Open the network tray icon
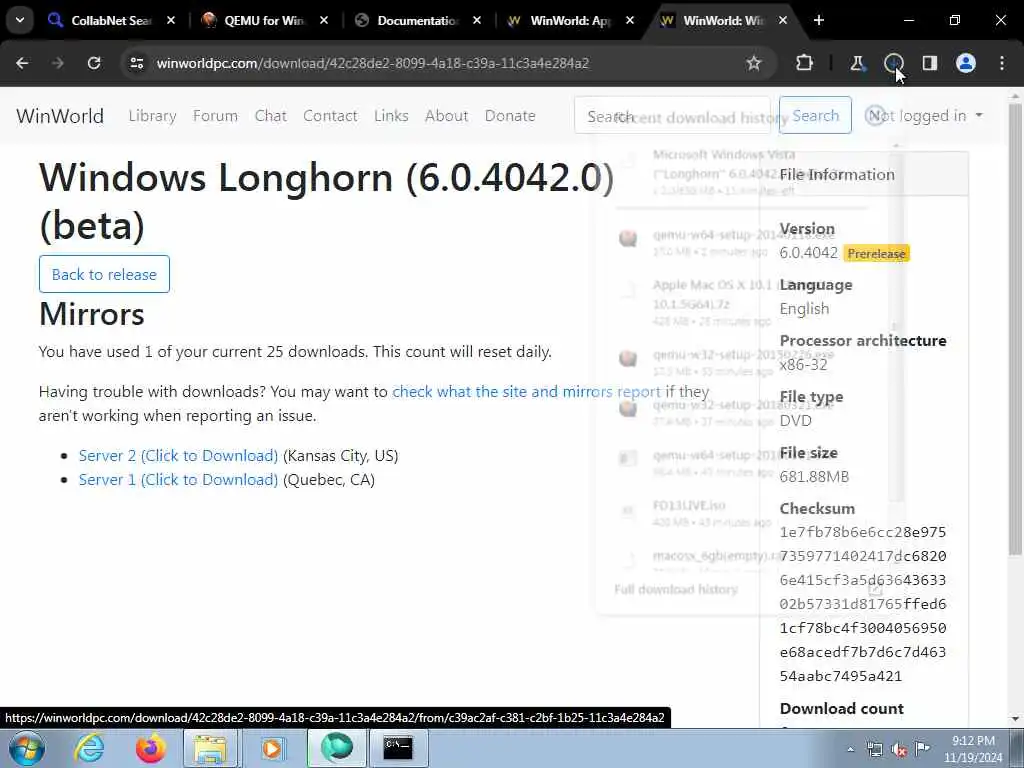This screenshot has height=768, width=1024. point(874,749)
